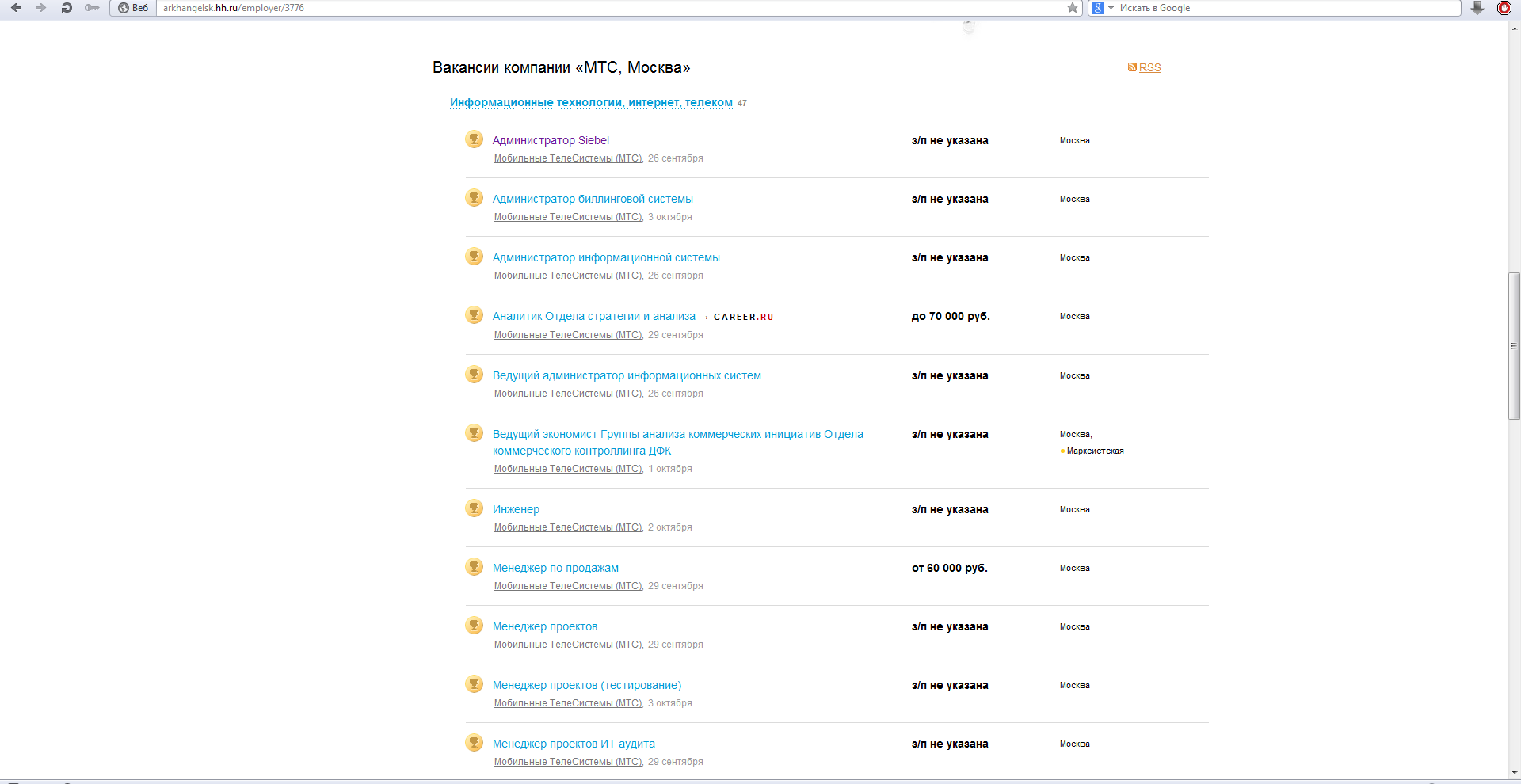
Task: Open employer link under 'Аналитик Отдела стратегии'
Action: click(x=568, y=335)
